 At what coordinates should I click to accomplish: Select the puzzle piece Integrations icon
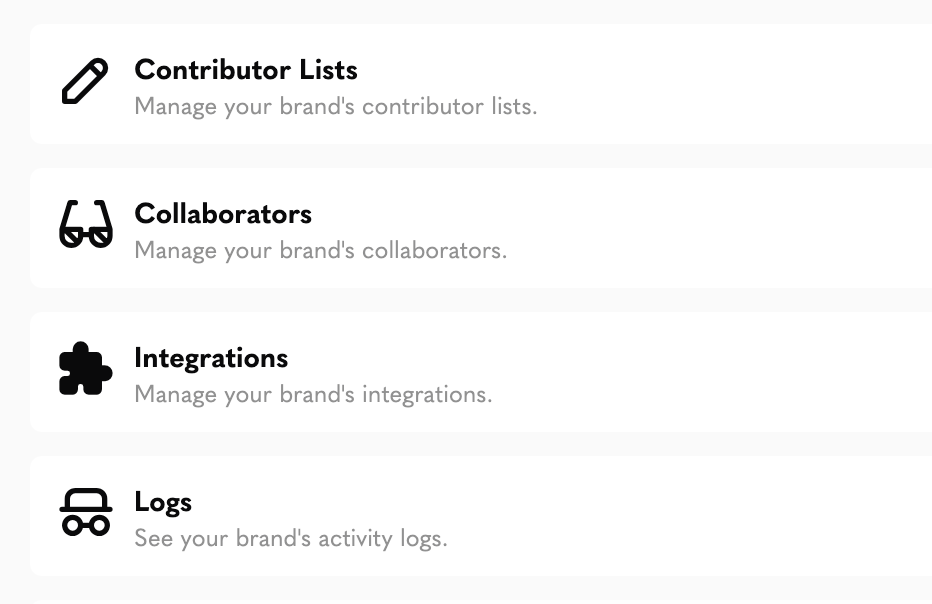(x=86, y=368)
